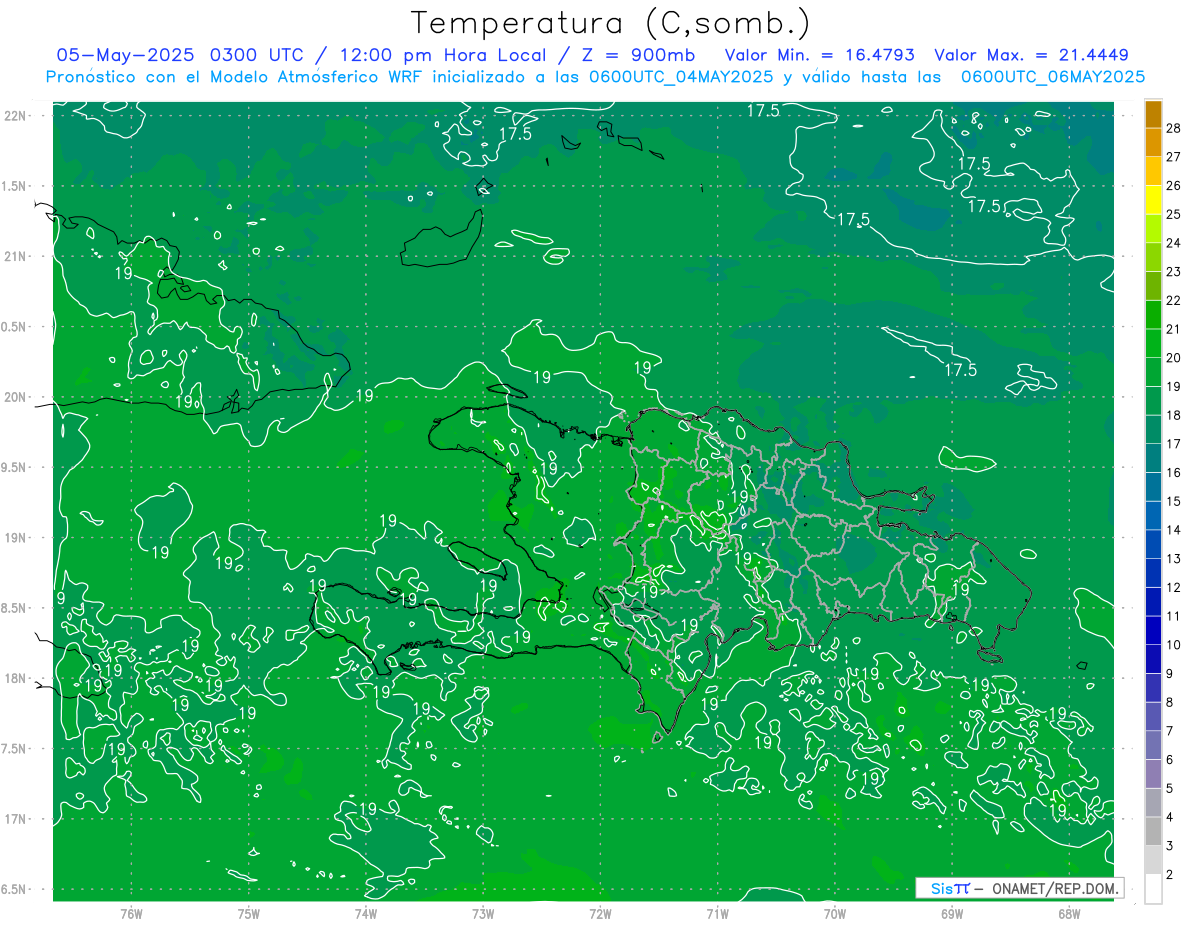Click the "68W" longitude axis label
Image resolution: width=1200 pixels, height=927 pixels.
[x=1069, y=914]
